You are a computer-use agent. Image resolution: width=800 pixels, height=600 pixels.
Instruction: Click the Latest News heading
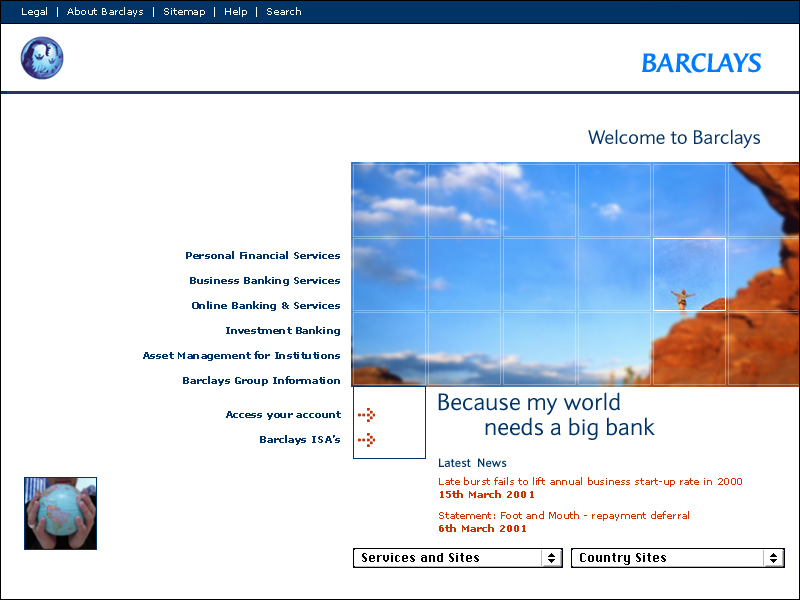click(472, 463)
